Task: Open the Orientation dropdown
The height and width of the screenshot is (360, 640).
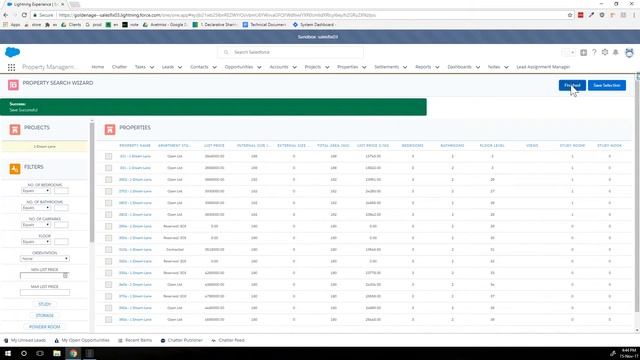Action: coord(44,259)
